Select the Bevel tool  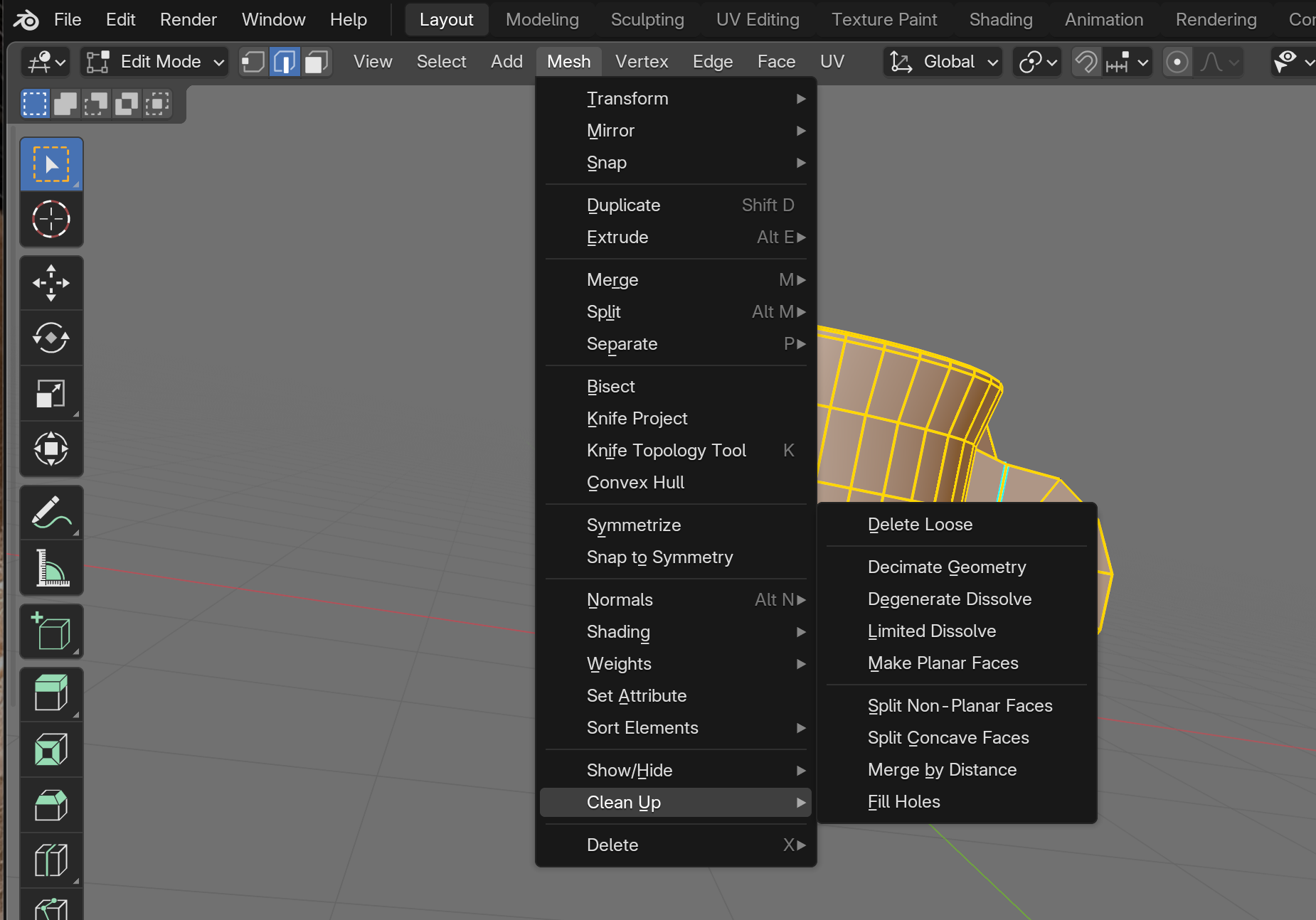tap(51, 806)
